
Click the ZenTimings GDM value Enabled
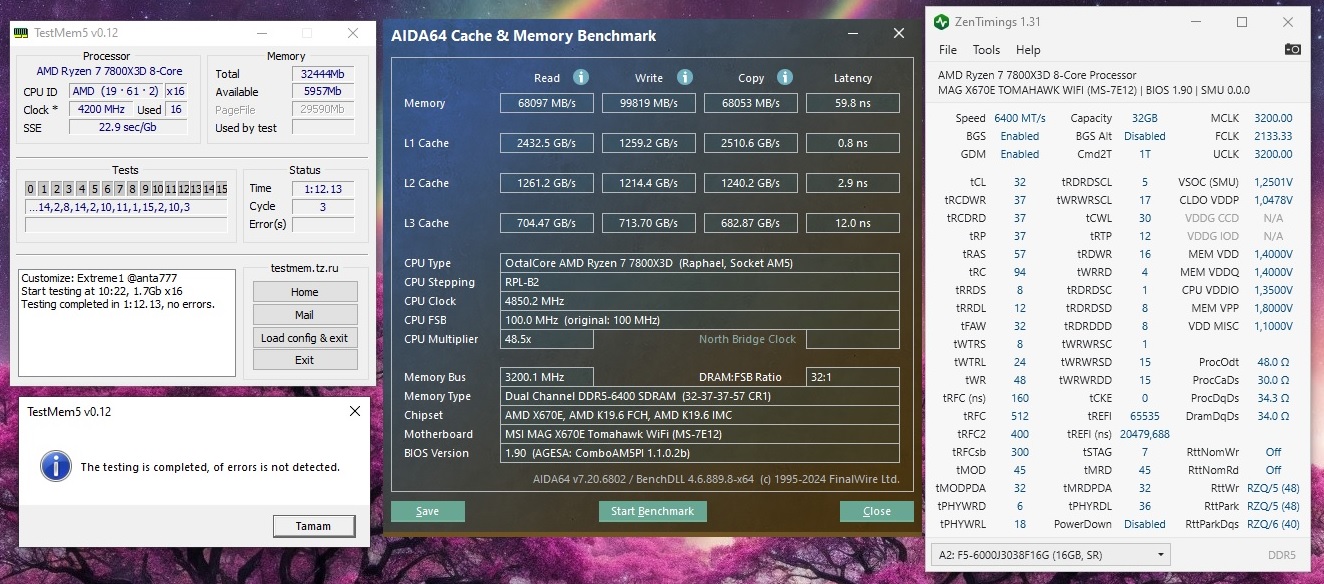(x=1020, y=154)
